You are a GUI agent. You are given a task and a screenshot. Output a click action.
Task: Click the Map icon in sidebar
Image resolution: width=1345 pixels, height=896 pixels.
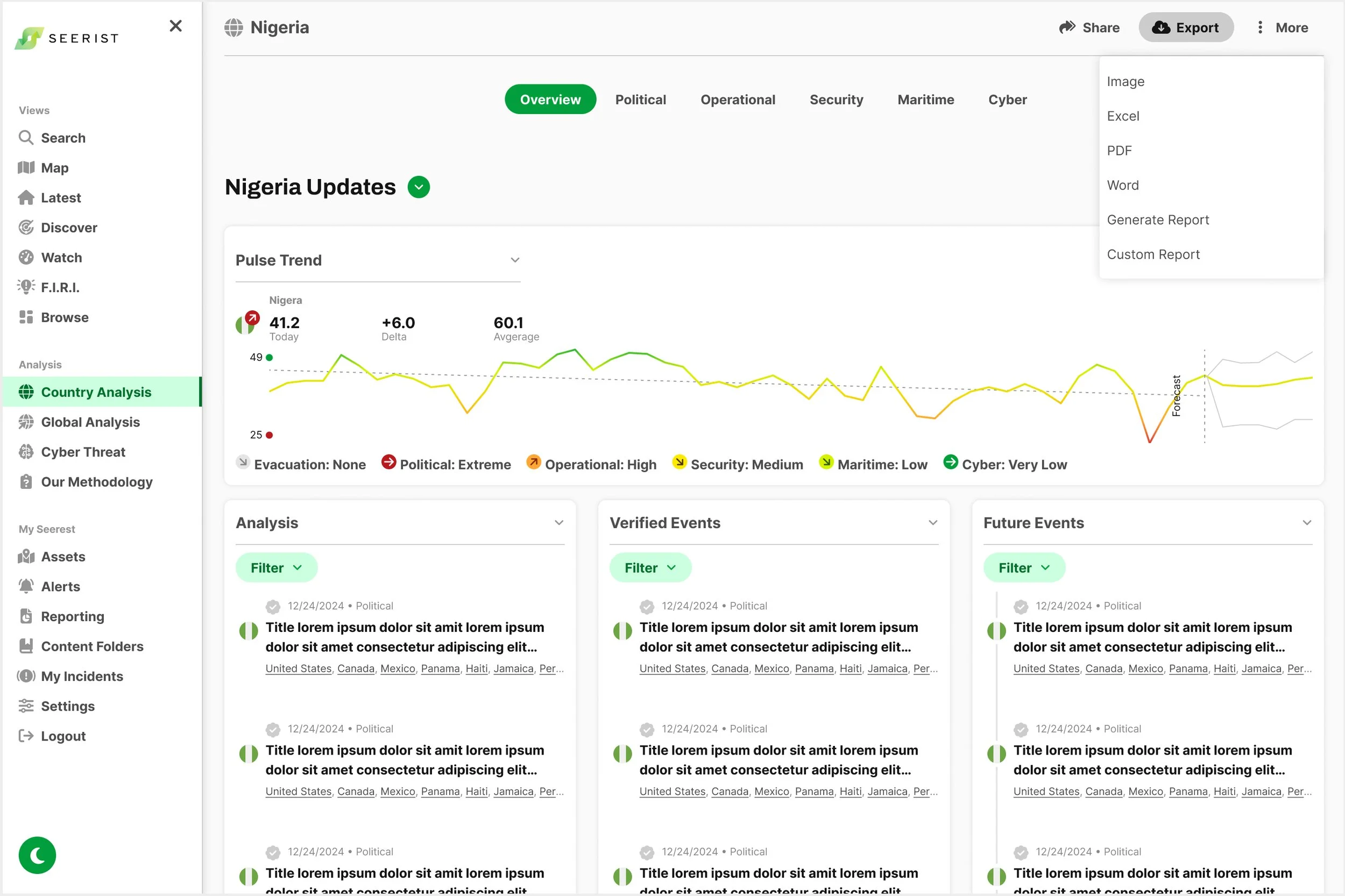(x=26, y=167)
